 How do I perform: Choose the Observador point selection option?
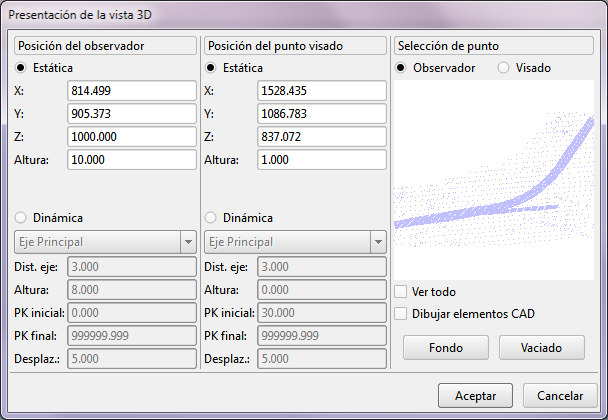402,68
